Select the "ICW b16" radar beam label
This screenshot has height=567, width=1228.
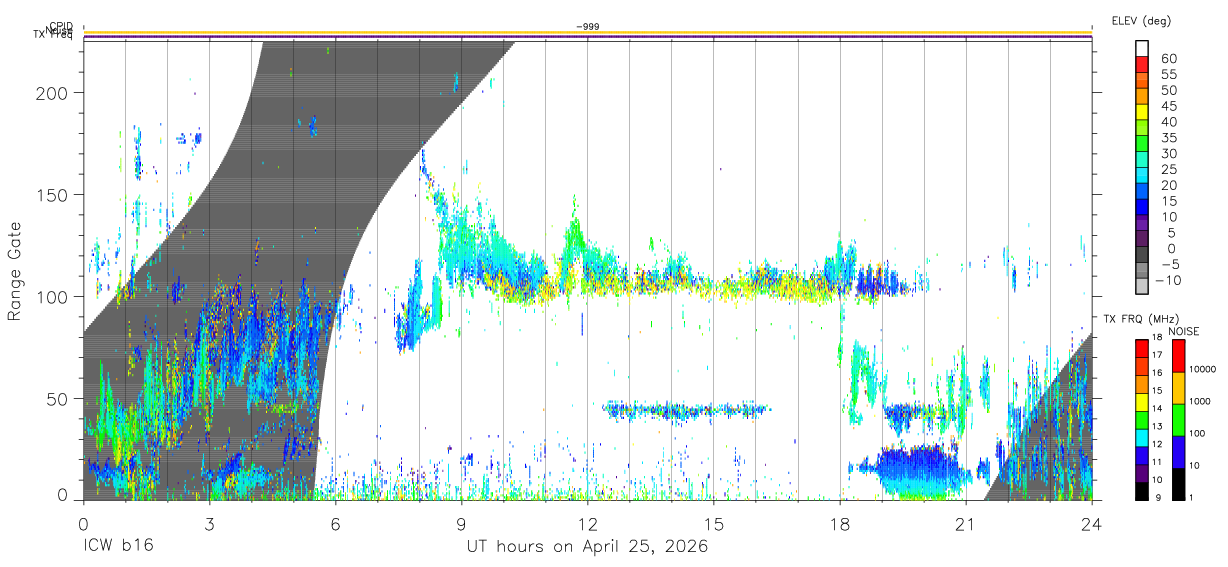(119, 547)
